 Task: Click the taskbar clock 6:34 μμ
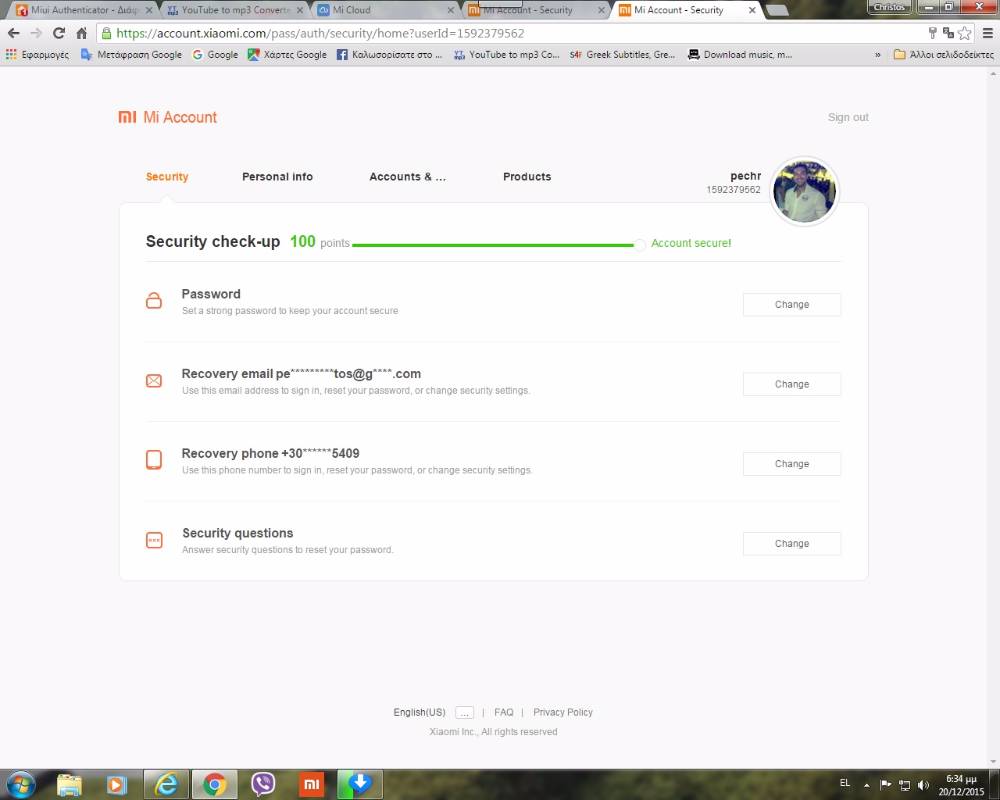[962, 780]
